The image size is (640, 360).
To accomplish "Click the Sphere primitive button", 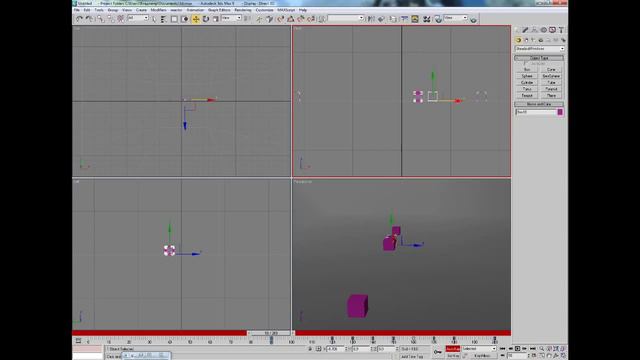I will click(527, 76).
